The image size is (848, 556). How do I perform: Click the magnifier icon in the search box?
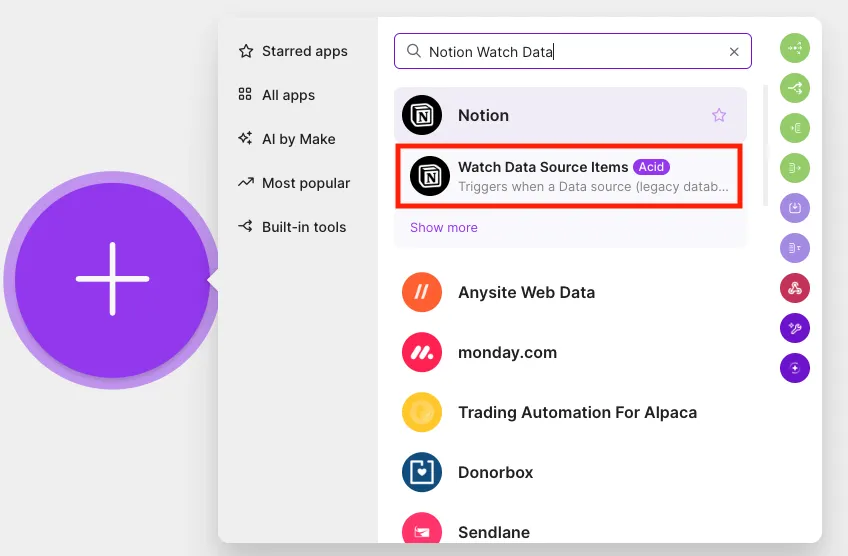point(414,51)
